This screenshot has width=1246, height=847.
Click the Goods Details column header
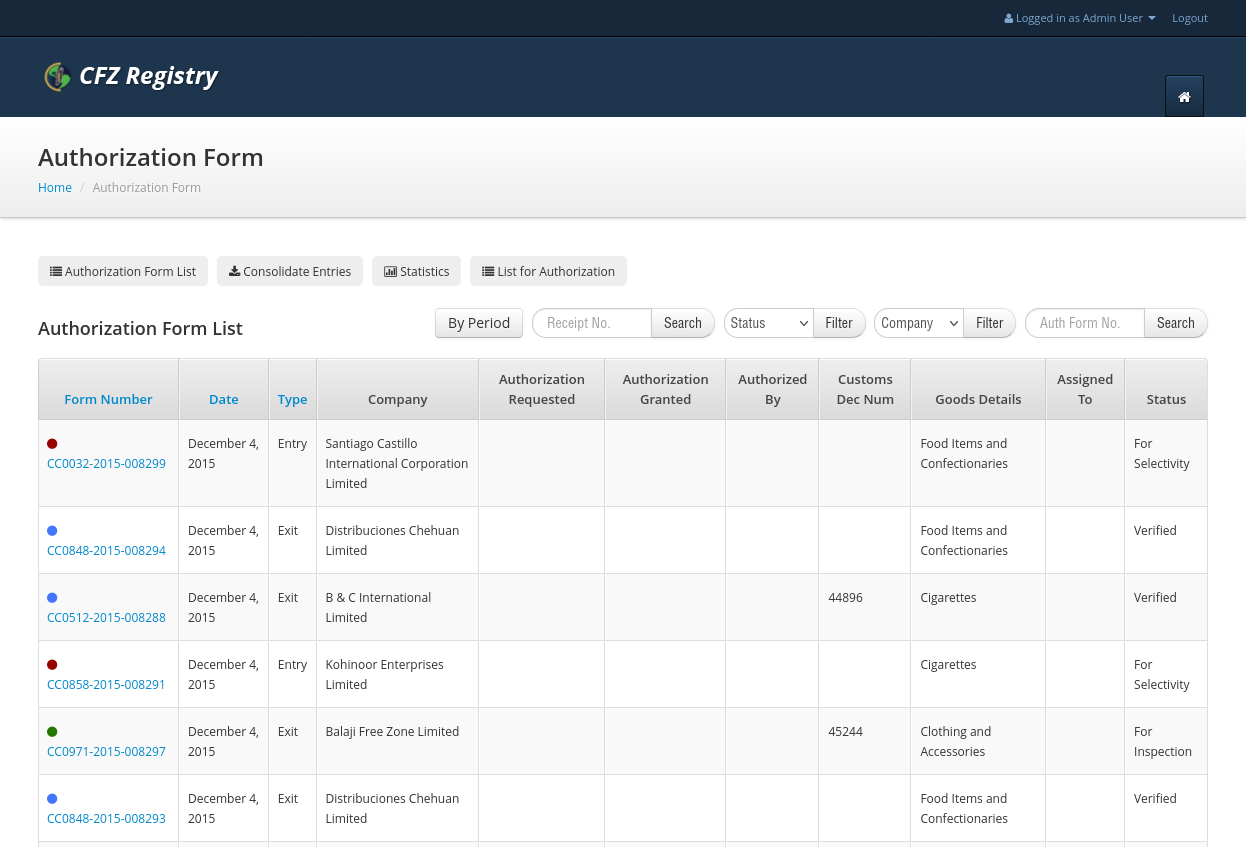pyautogui.click(x=978, y=389)
